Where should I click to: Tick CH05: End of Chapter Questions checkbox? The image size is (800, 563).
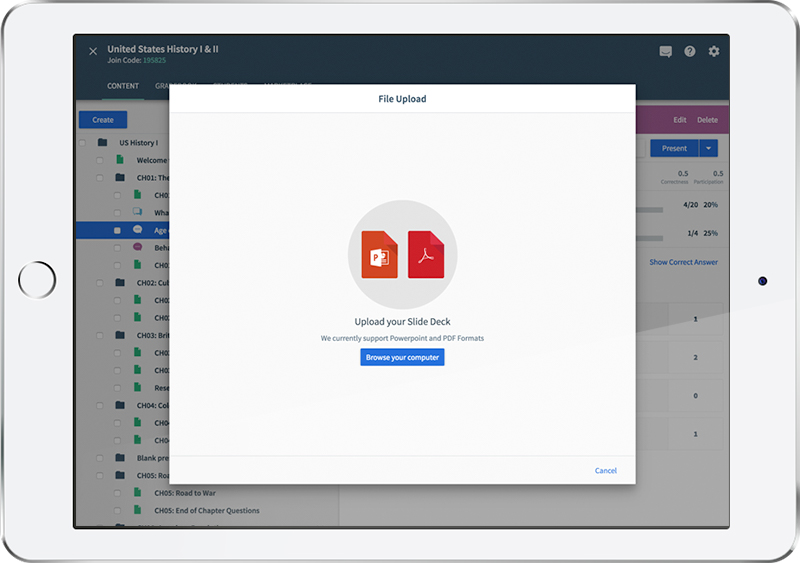click(117, 510)
